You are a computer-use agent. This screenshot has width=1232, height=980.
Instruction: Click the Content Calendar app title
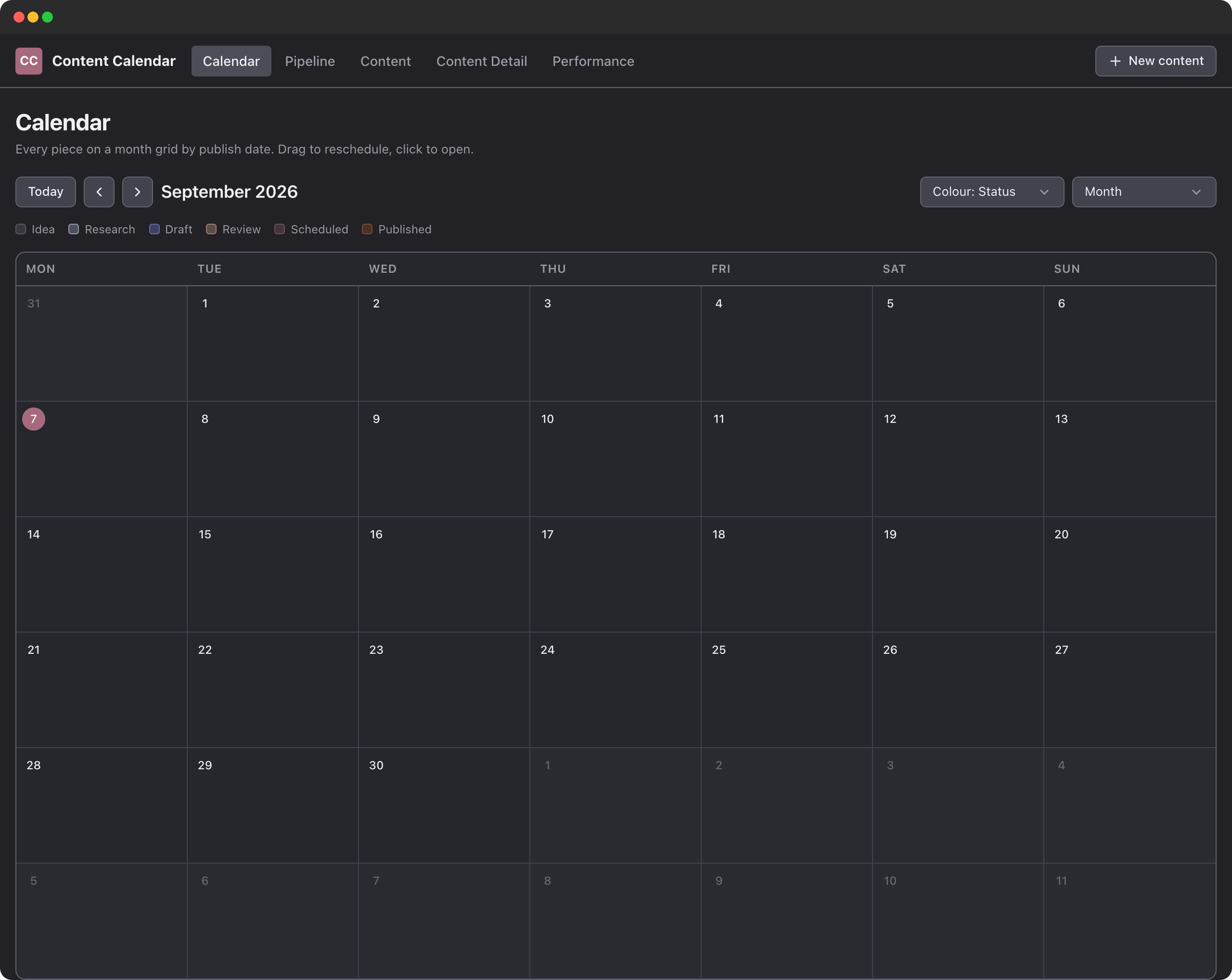pyautogui.click(x=114, y=61)
